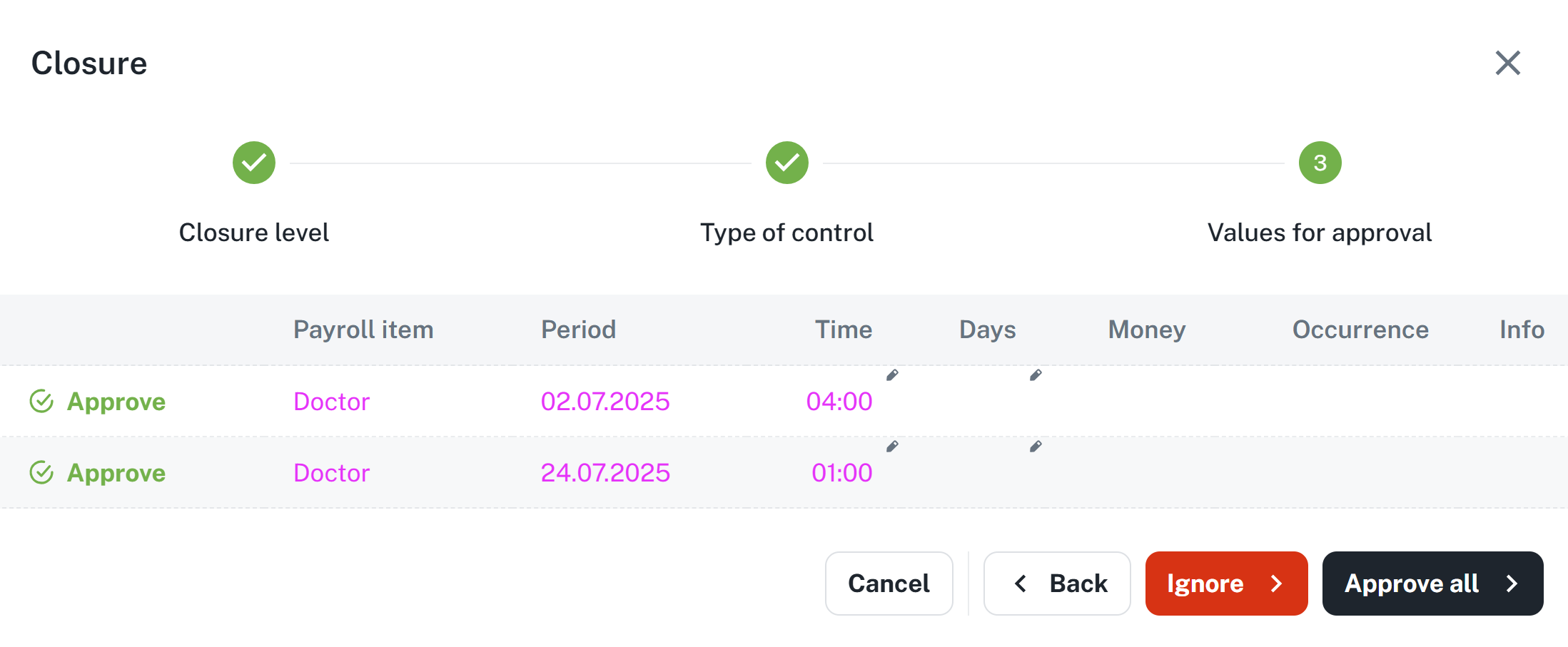Approve the 02.07.2025 Doctor entry
The image size is (1568, 647).
[x=116, y=402]
